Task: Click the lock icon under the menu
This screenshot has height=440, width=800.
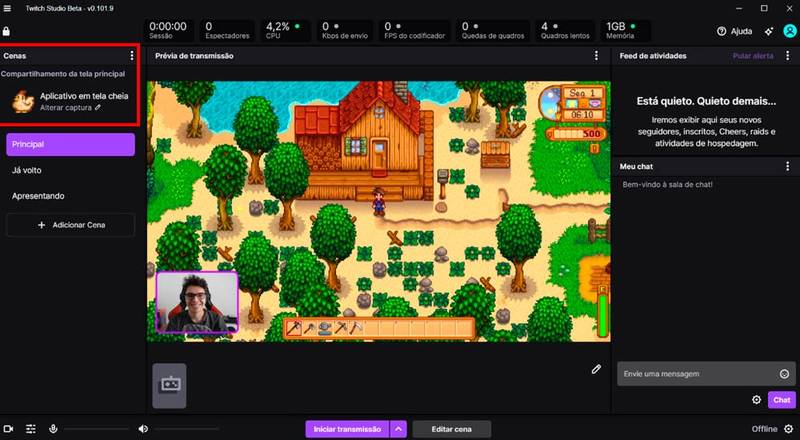Action: (6, 31)
